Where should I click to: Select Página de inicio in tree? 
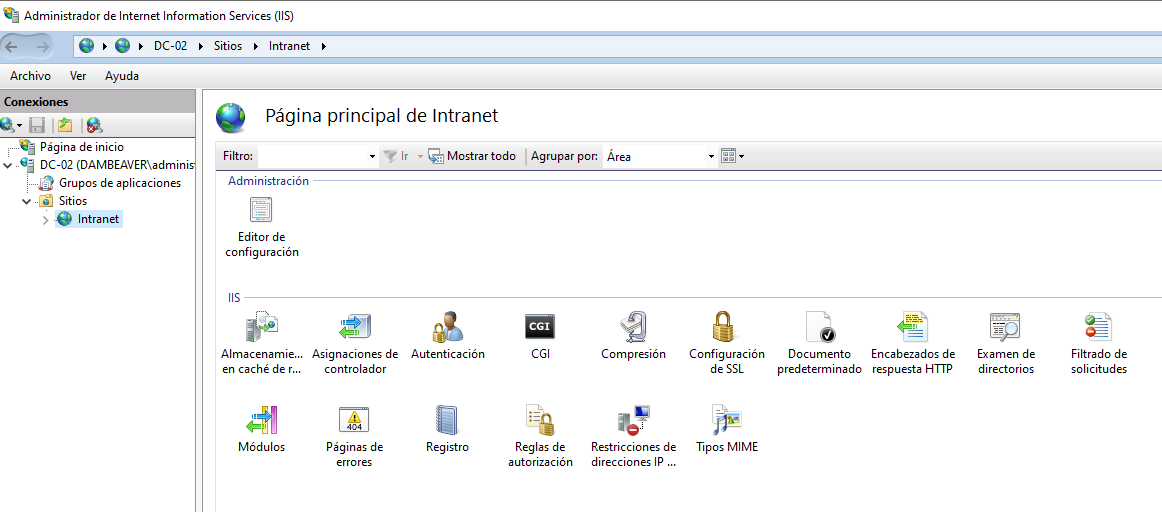(82, 147)
